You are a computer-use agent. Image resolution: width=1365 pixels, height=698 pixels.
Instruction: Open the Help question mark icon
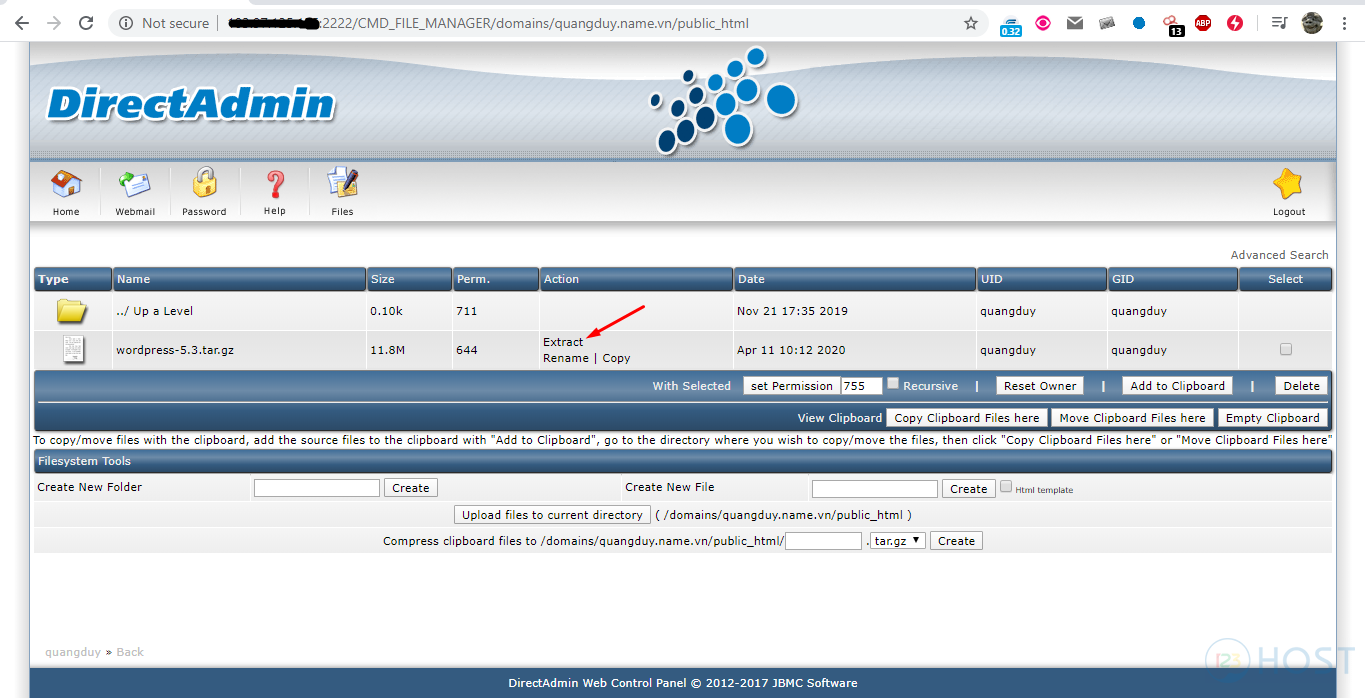(275, 185)
